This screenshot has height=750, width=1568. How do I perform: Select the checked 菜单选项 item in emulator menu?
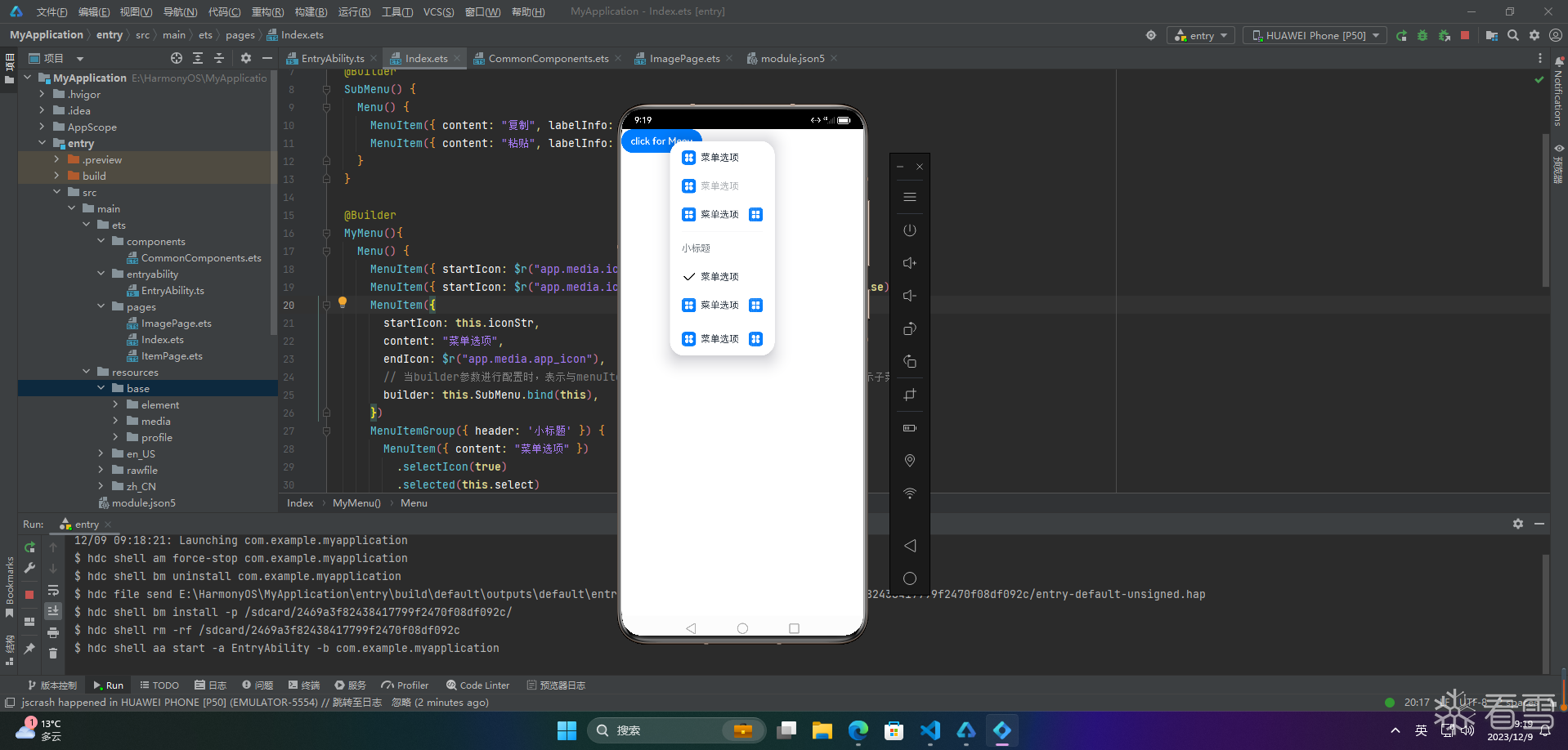722,277
